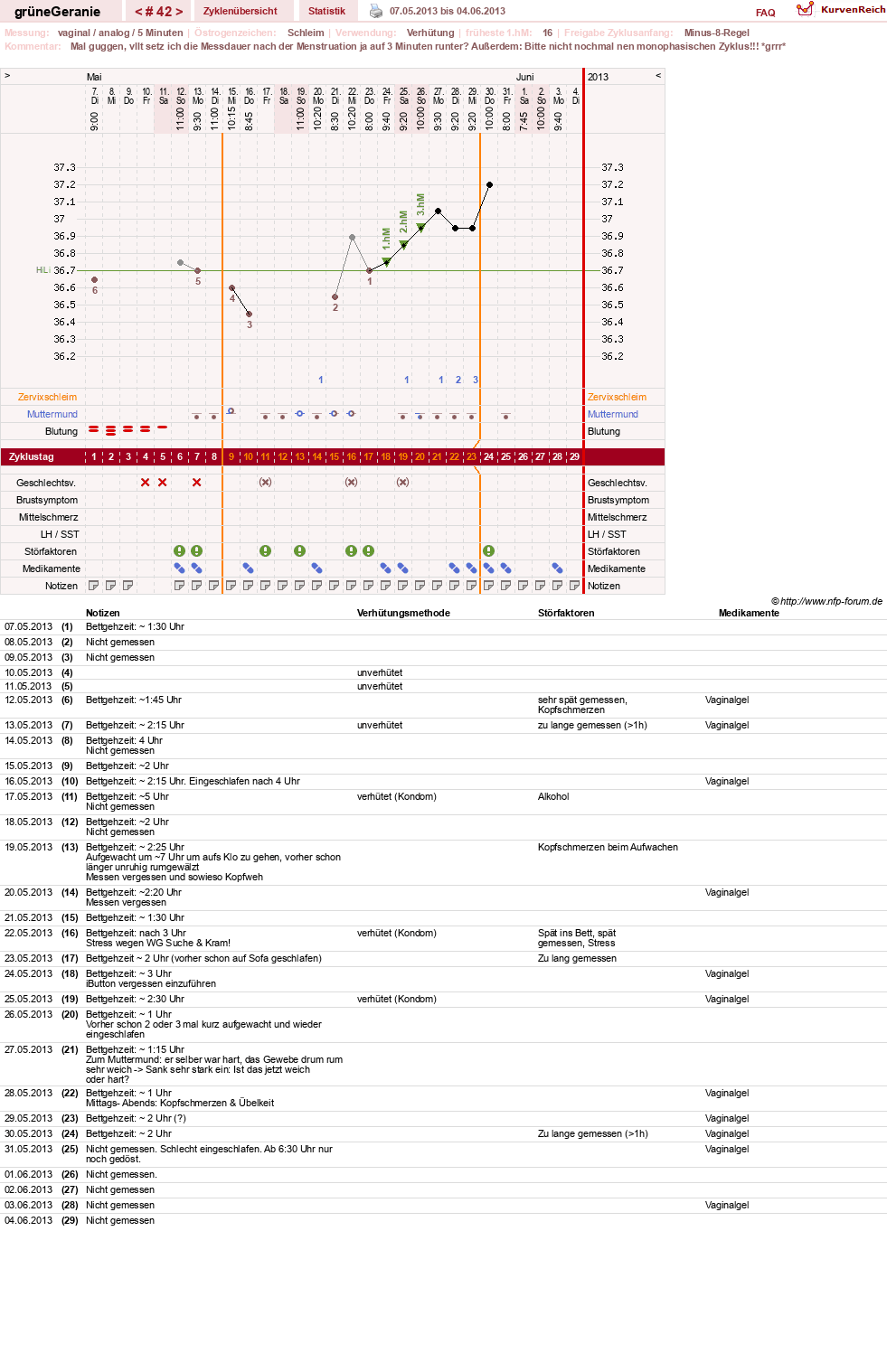Click the 'Zu lang gemessen' entry on 23.05.2013
This screenshot has height=1372, width=887.
[577, 958]
